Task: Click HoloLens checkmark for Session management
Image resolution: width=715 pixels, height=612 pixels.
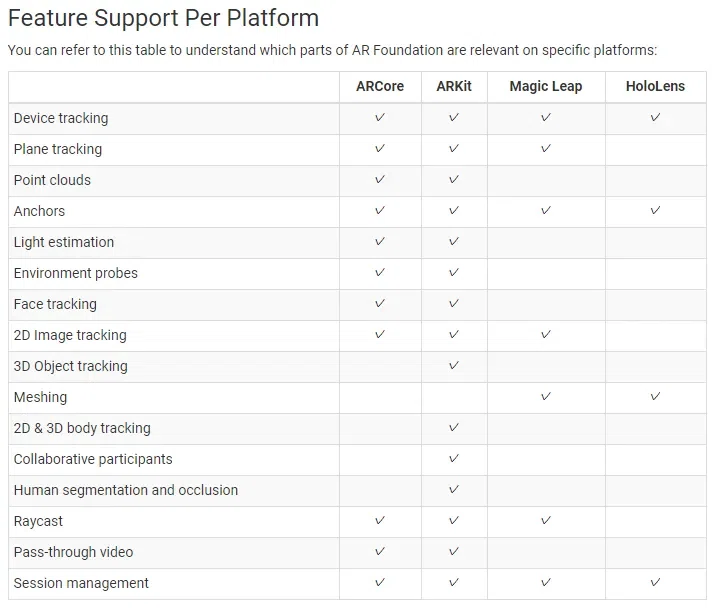Action: coord(655,583)
